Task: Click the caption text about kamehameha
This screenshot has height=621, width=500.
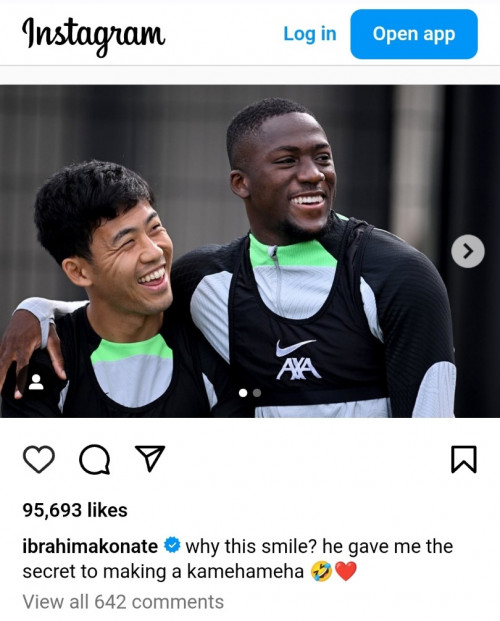Action: tap(238, 559)
